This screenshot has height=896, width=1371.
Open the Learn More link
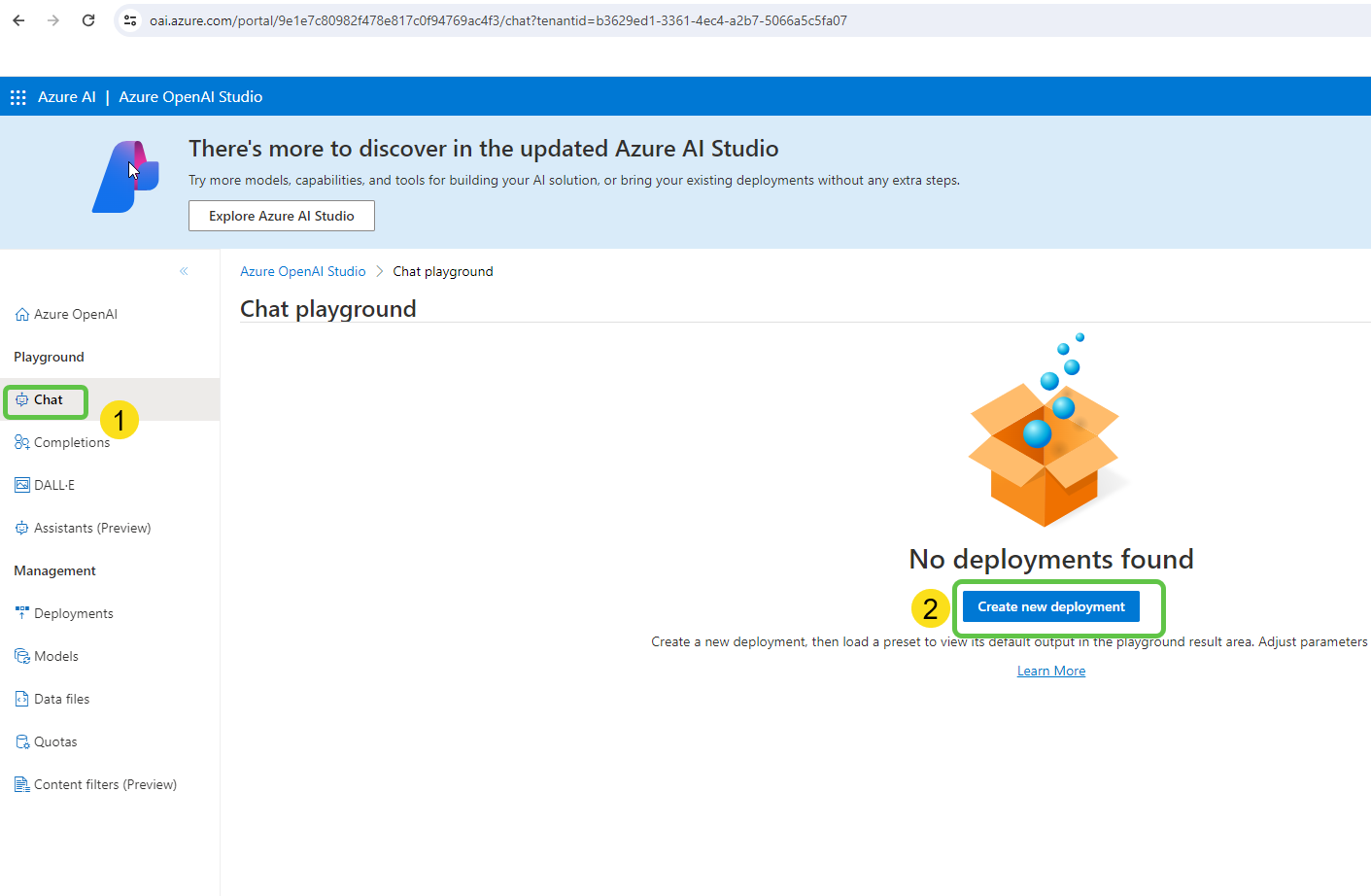point(1050,670)
